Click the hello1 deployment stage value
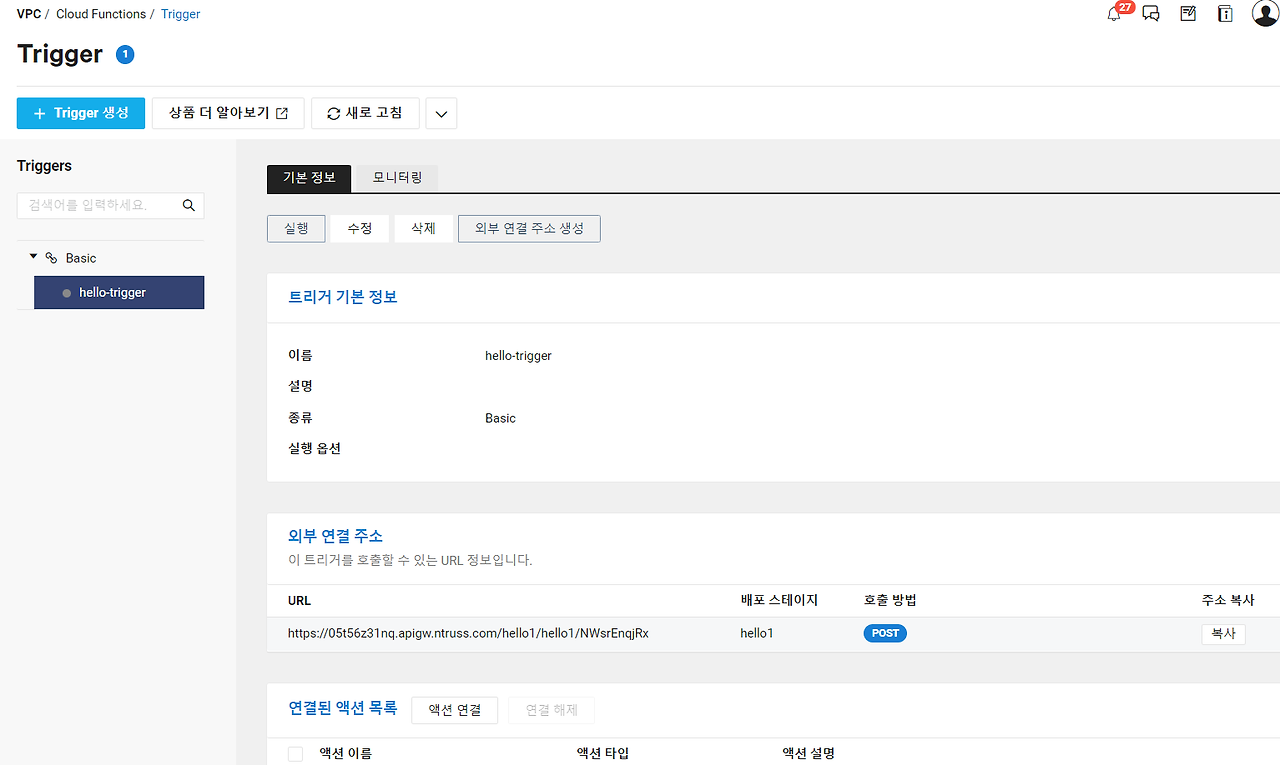1280x765 pixels. point(757,633)
